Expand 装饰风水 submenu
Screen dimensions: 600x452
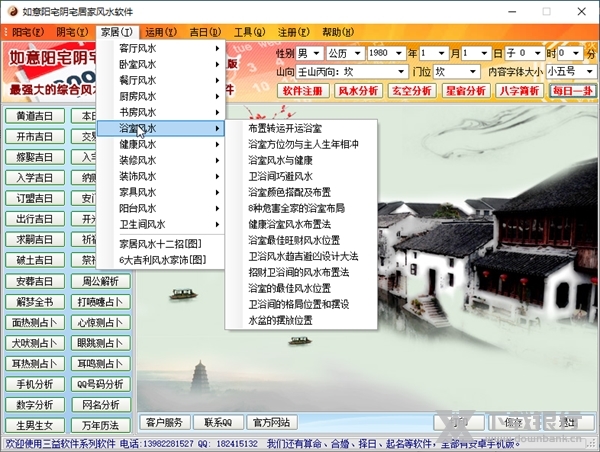[161, 176]
